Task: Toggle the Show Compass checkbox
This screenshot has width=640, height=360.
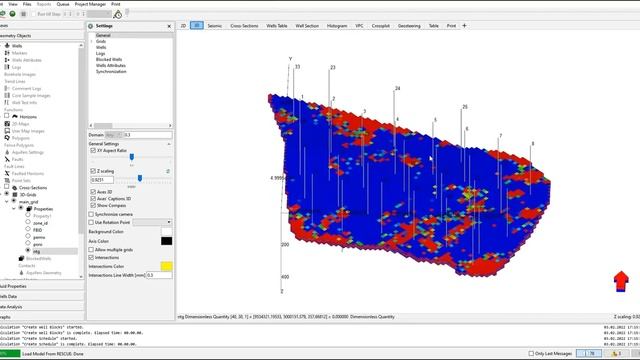Action: click(93, 205)
